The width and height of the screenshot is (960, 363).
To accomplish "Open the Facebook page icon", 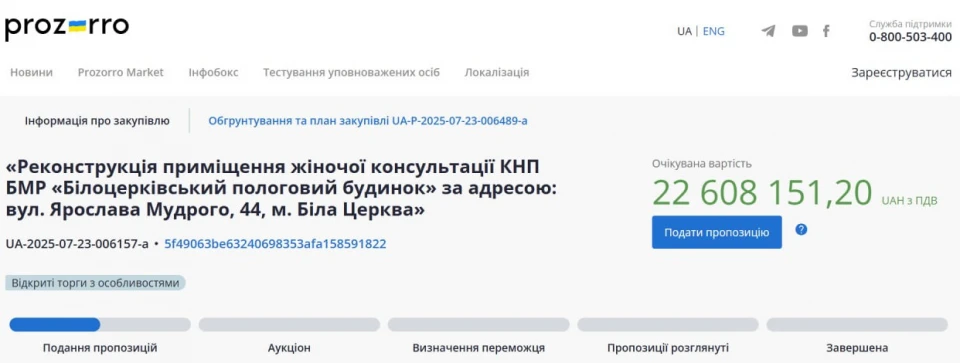I will (826, 31).
